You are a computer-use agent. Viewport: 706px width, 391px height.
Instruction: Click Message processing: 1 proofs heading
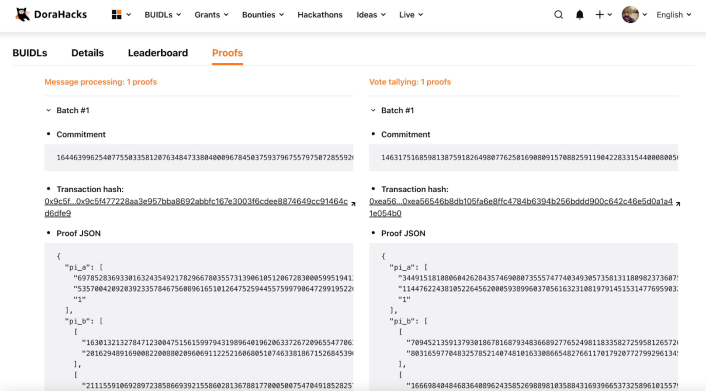(x=100, y=82)
